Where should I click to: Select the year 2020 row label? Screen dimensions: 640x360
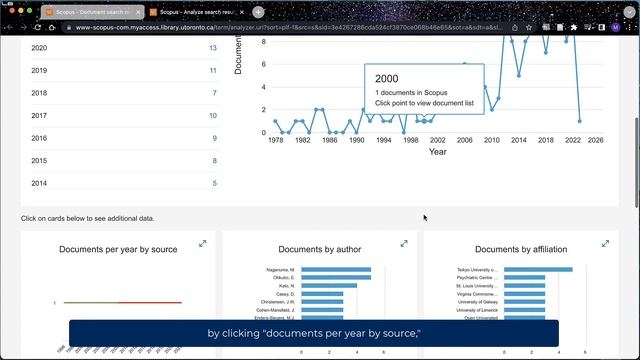(x=39, y=48)
